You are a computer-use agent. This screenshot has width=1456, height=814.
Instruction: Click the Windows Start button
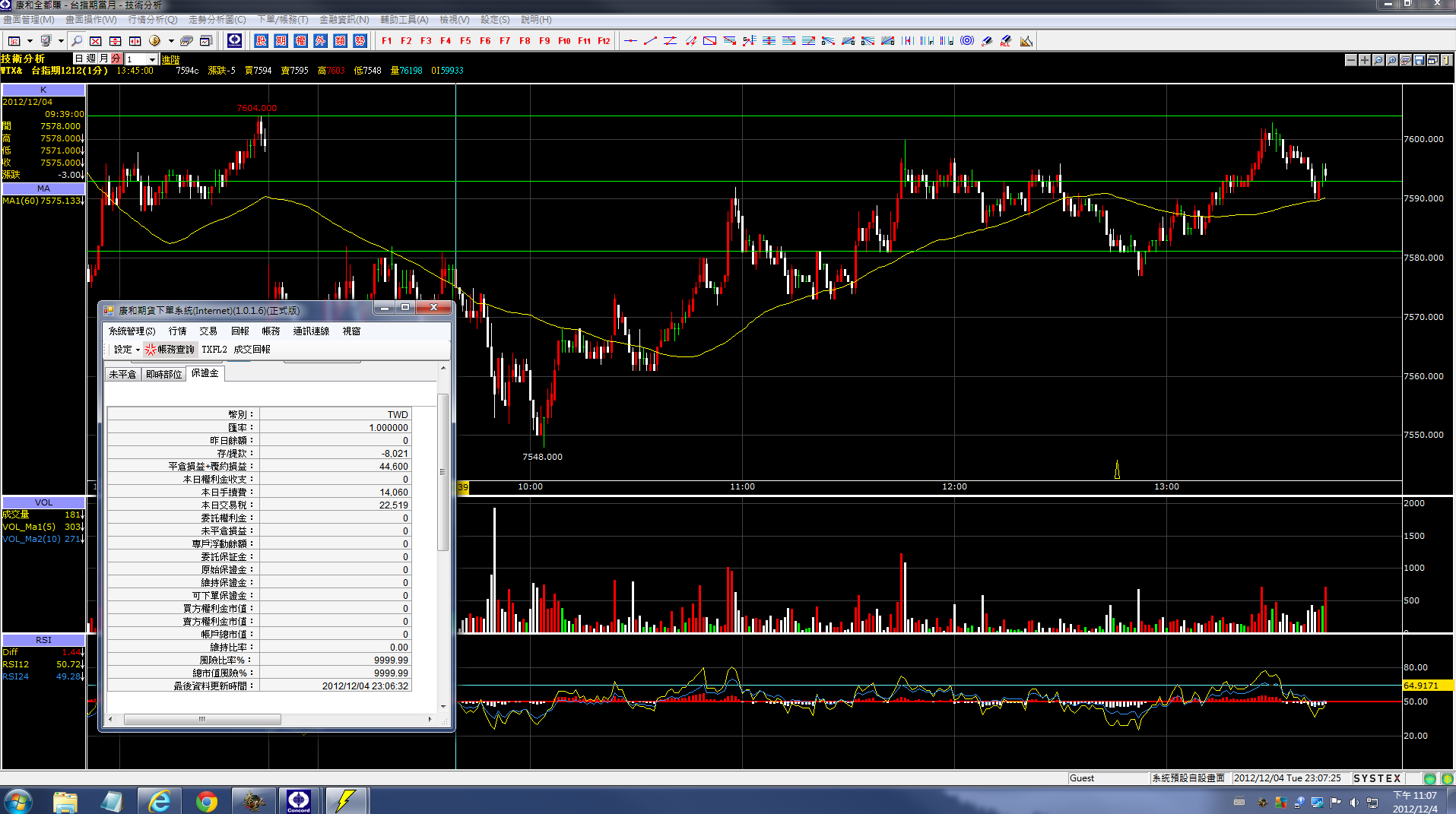point(18,801)
